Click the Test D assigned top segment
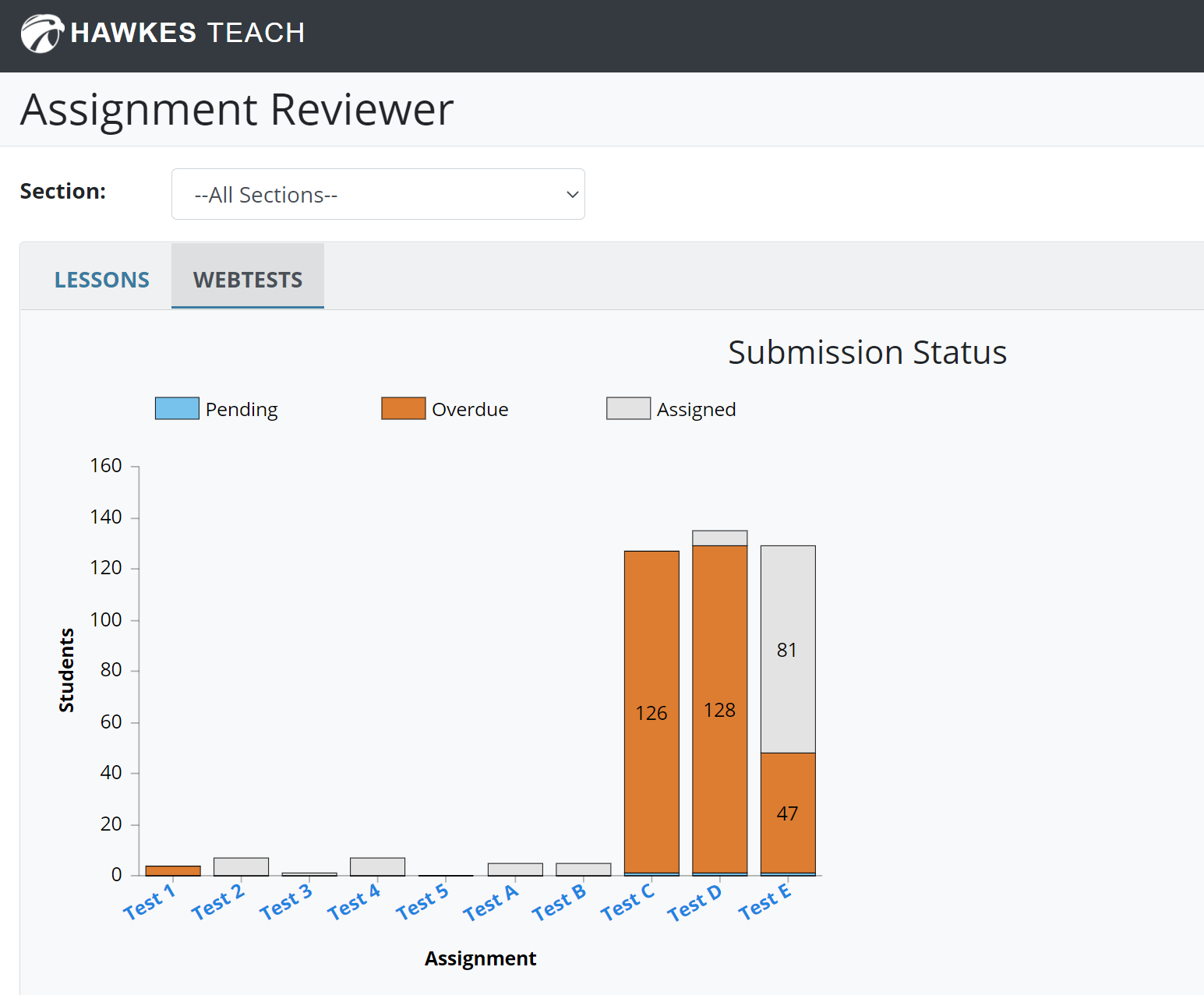1204x995 pixels. pyautogui.click(x=719, y=538)
